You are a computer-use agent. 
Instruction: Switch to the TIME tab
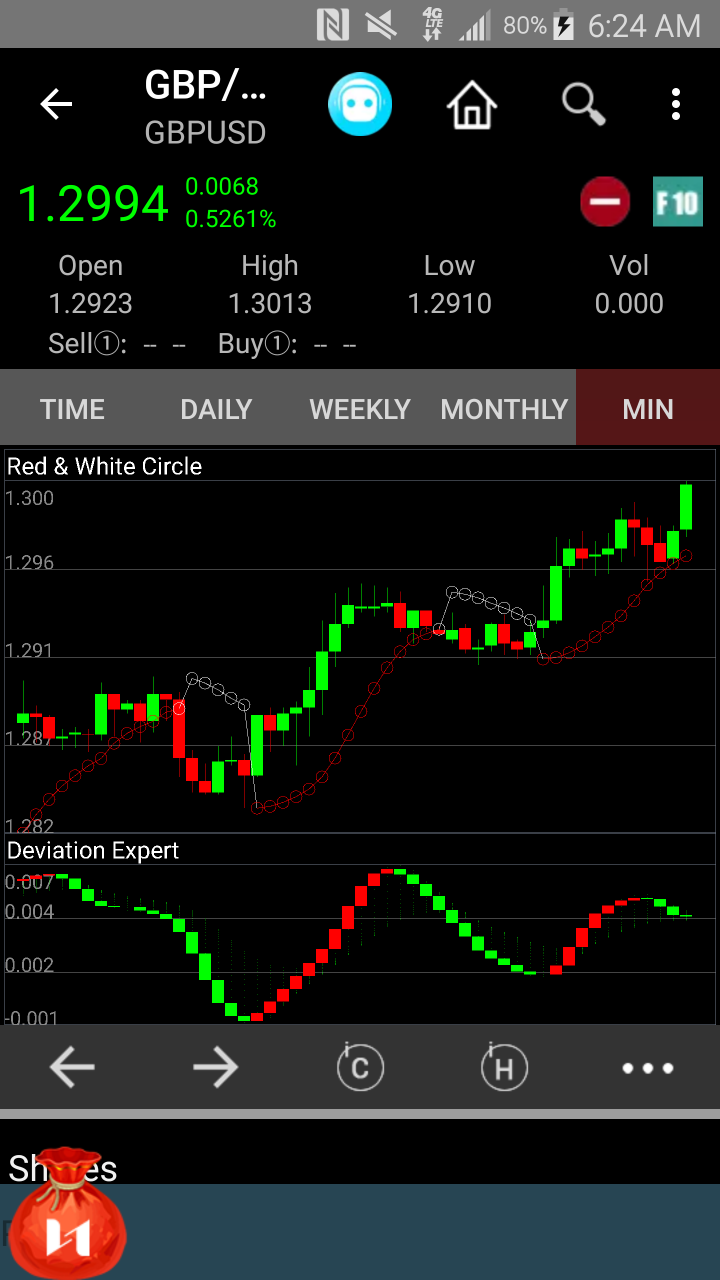tap(72, 409)
